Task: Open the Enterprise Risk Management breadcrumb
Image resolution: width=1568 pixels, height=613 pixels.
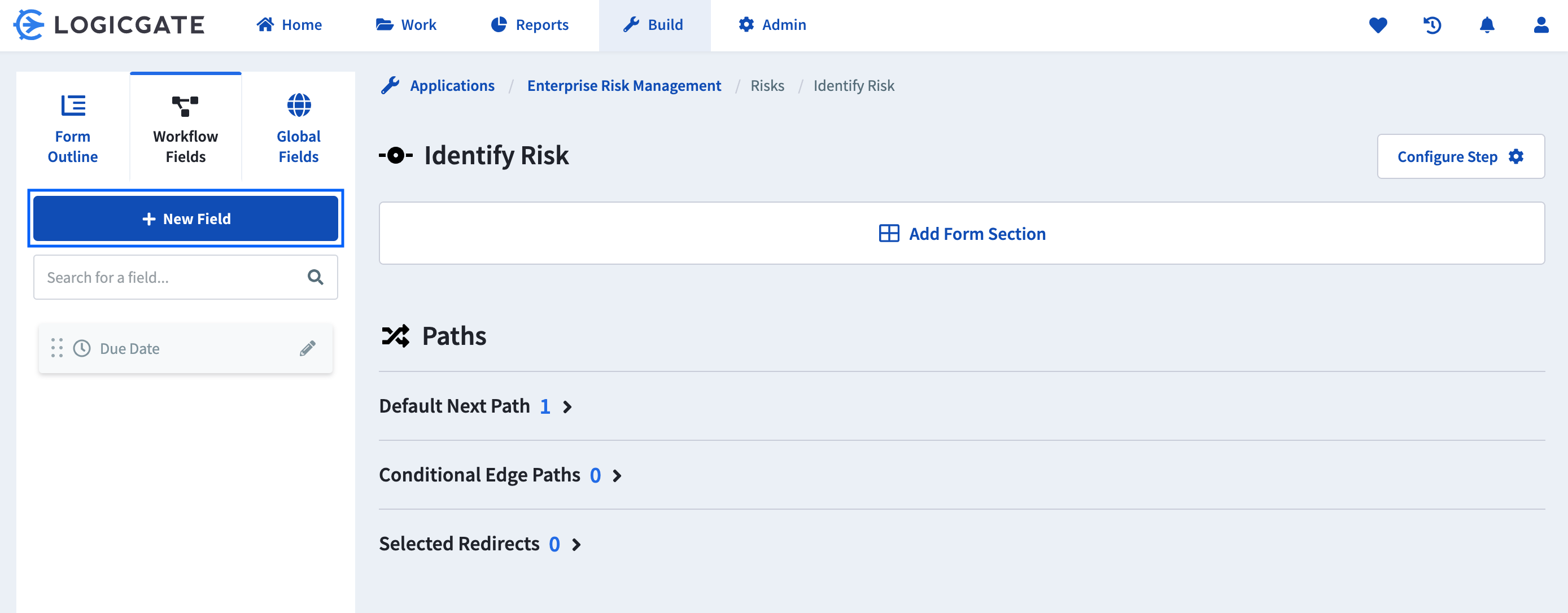Action: [624, 86]
